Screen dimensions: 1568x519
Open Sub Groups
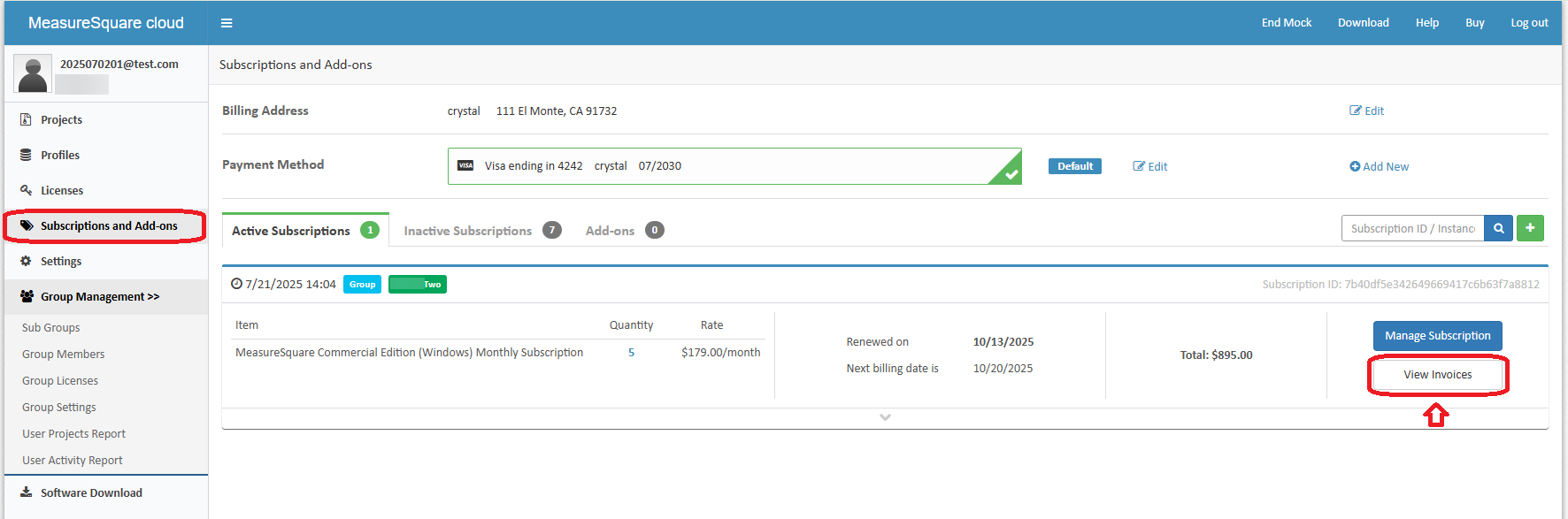click(51, 327)
